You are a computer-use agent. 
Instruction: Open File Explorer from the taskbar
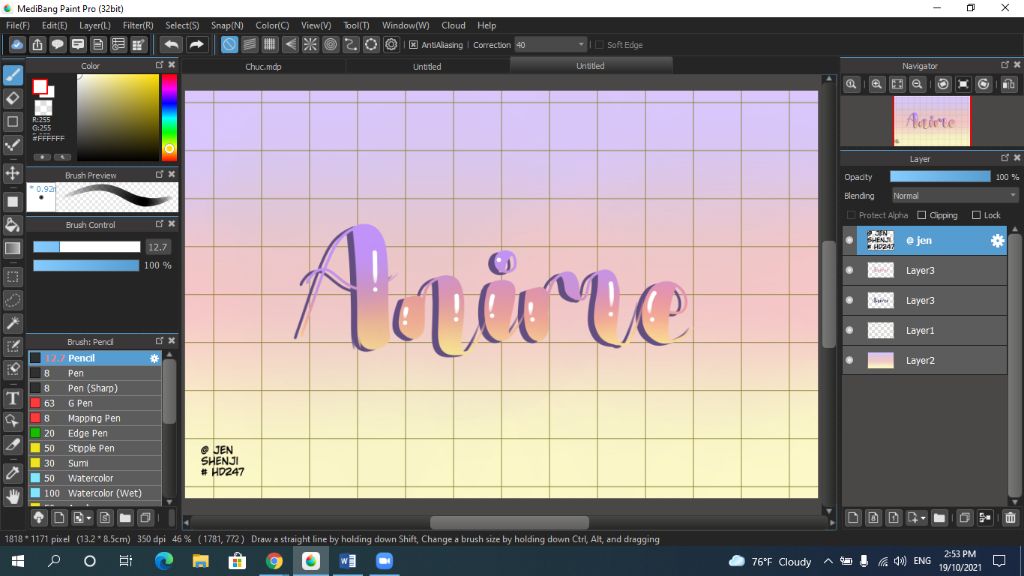click(200, 561)
